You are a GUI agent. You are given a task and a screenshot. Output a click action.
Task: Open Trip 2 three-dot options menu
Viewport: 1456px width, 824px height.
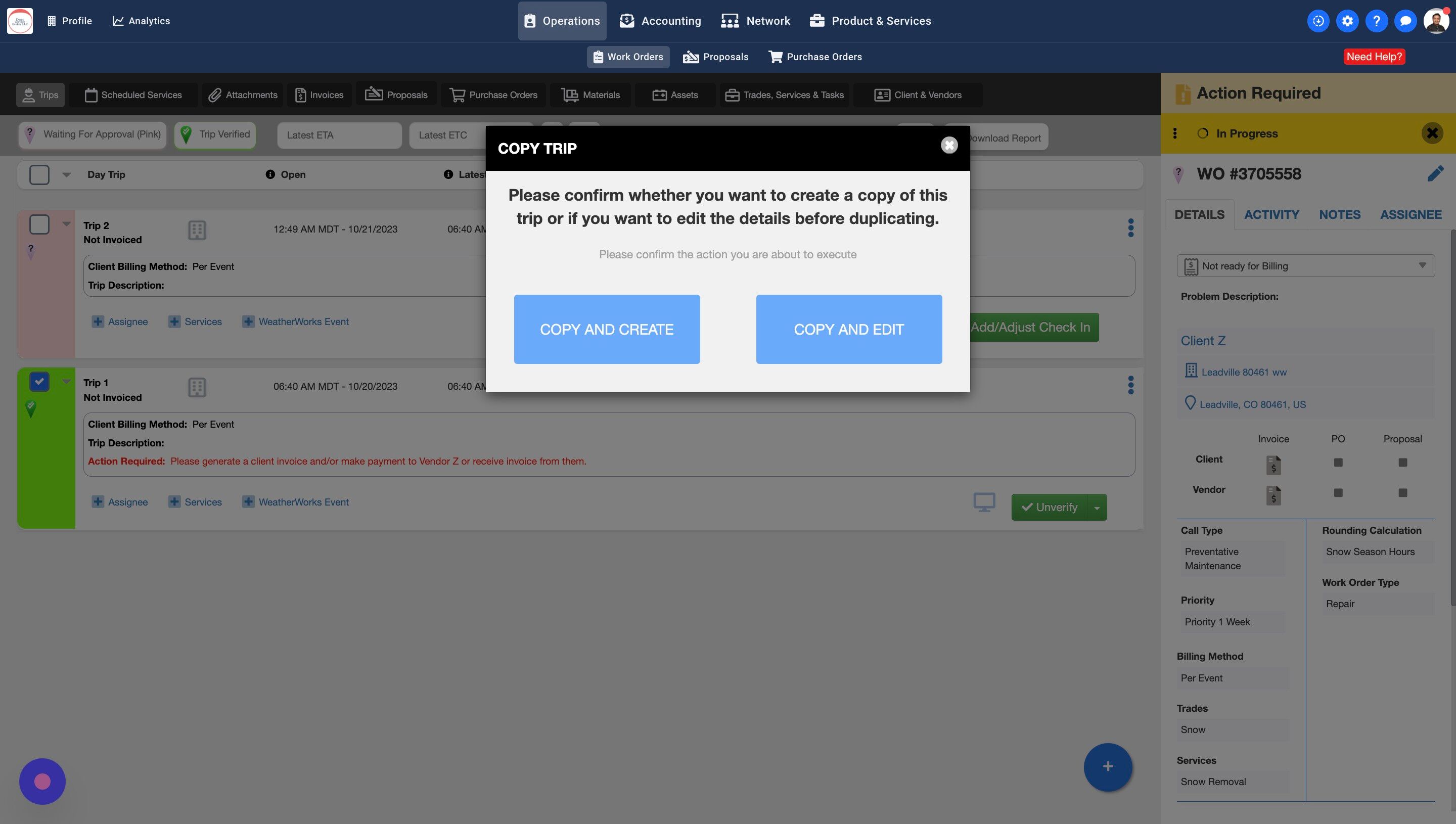(1130, 228)
